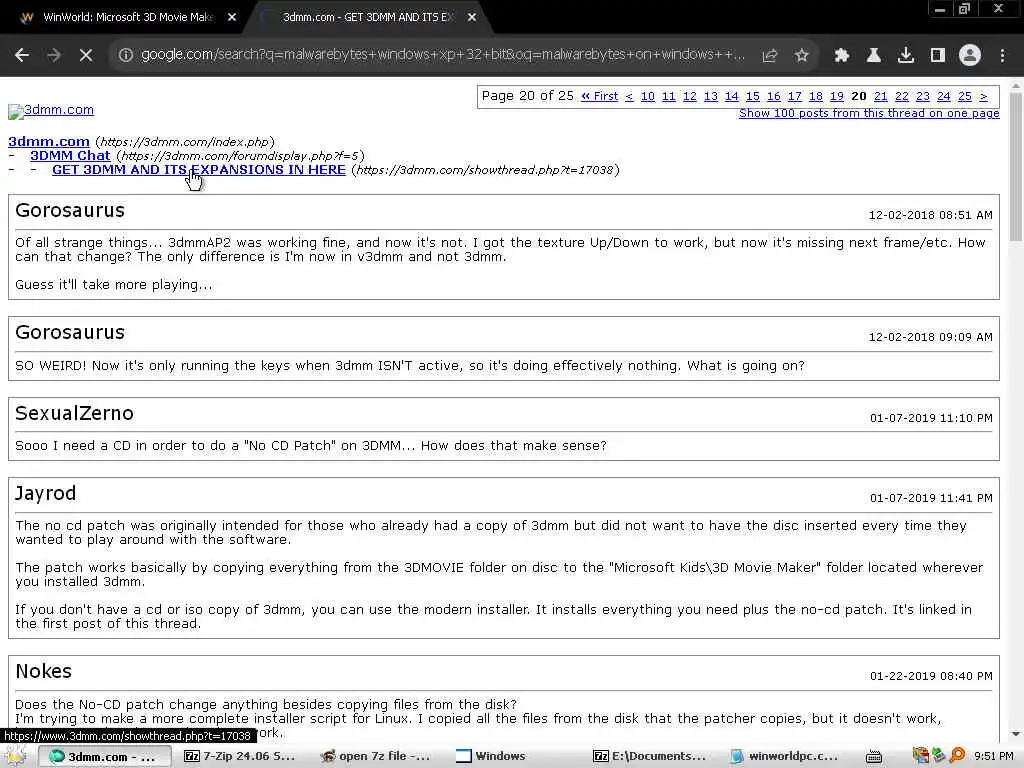Open the on-screen keyboard tray icon
Image resolution: width=1024 pixels, height=768 pixels.
point(874,757)
